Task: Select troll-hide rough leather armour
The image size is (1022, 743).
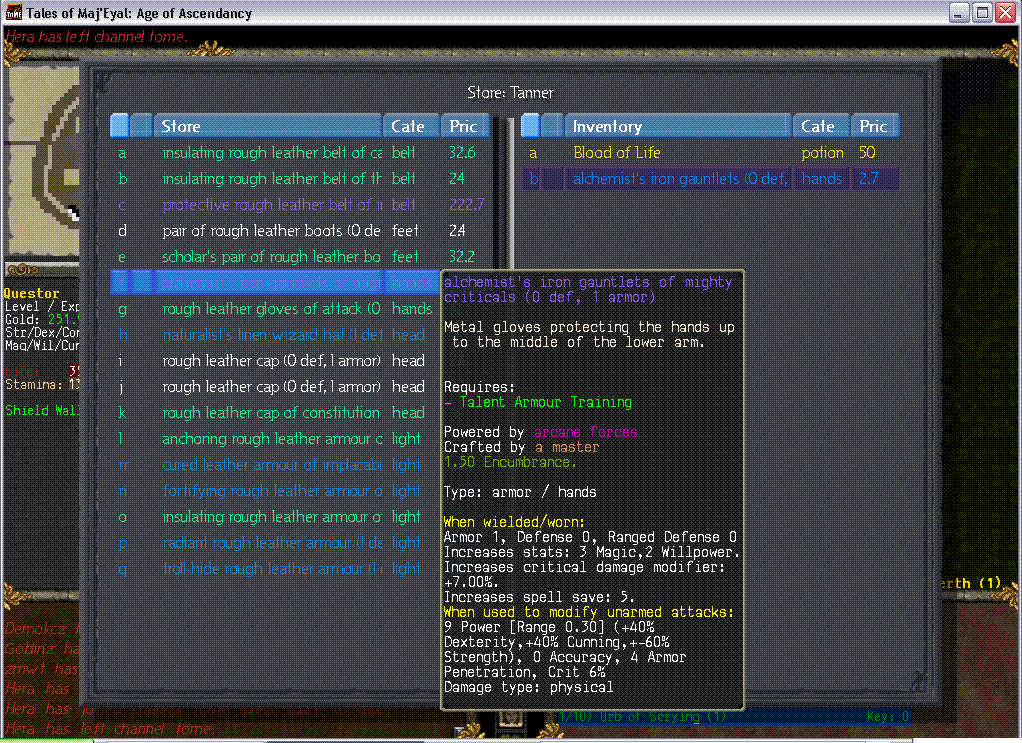Action: point(276,569)
